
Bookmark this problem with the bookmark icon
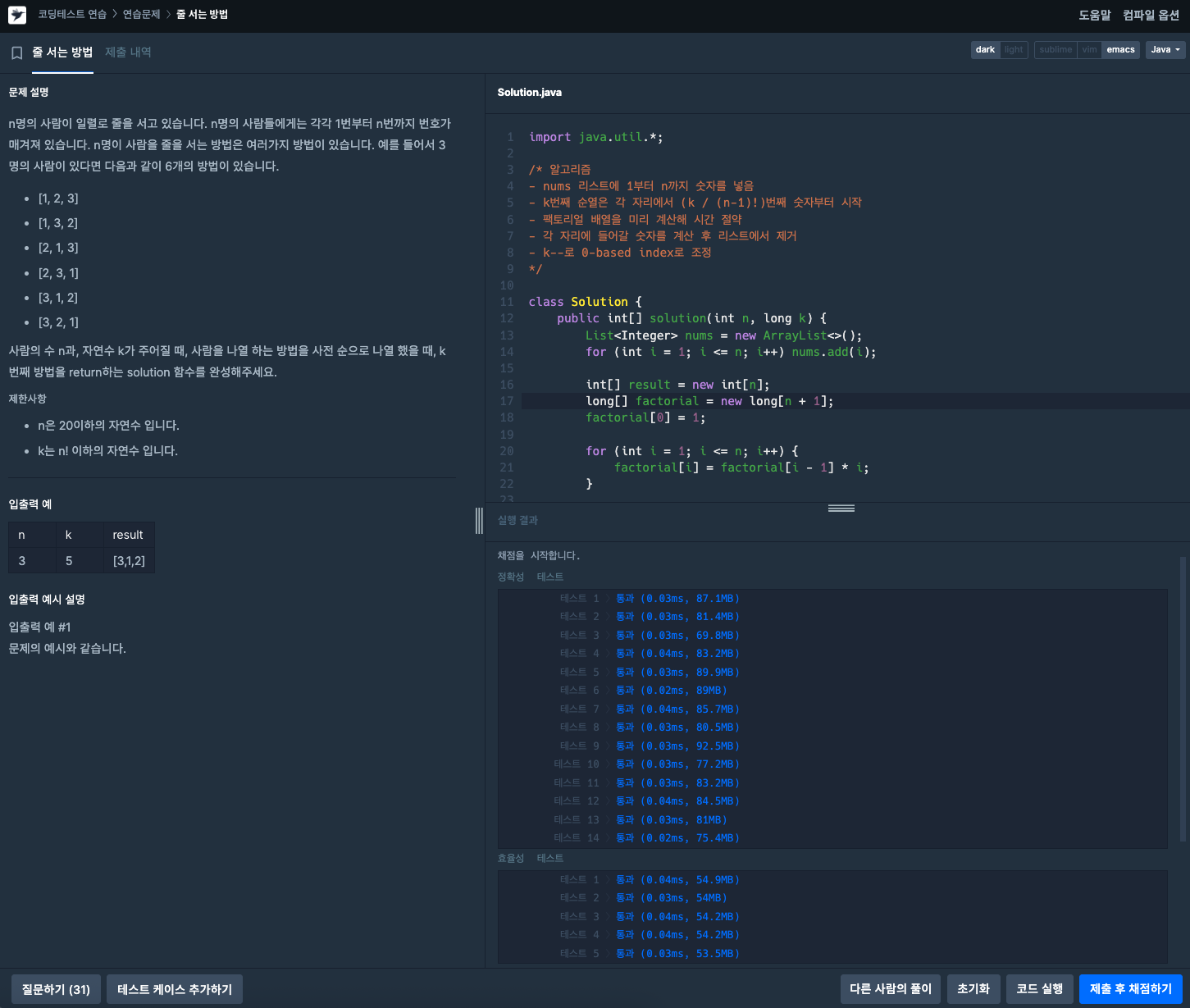pyautogui.click(x=16, y=52)
